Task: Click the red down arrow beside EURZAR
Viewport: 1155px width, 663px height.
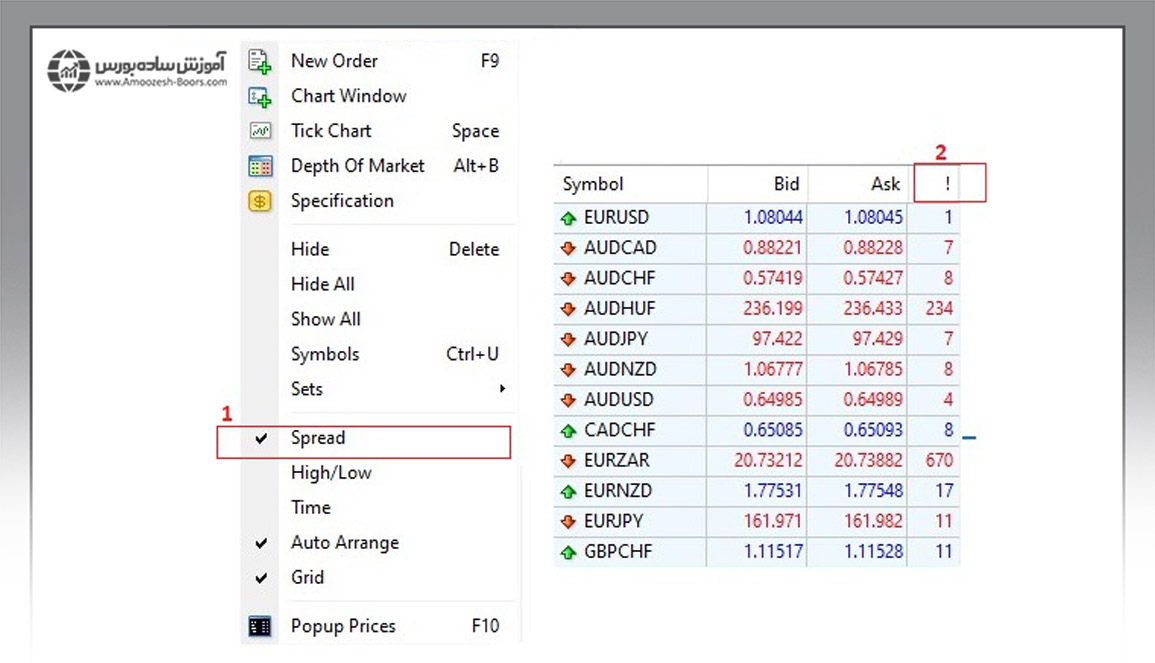Action: point(569,461)
